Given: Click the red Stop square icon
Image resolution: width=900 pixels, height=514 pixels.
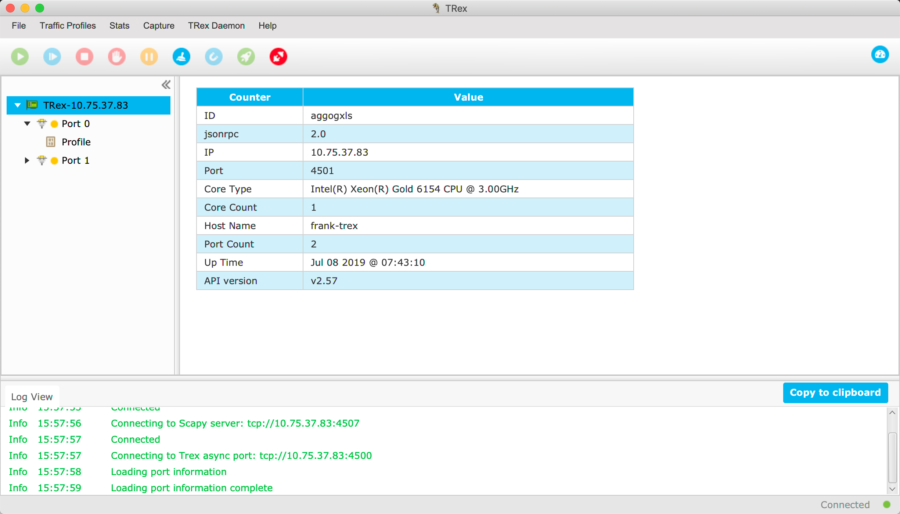Looking at the screenshot, I should (84, 56).
